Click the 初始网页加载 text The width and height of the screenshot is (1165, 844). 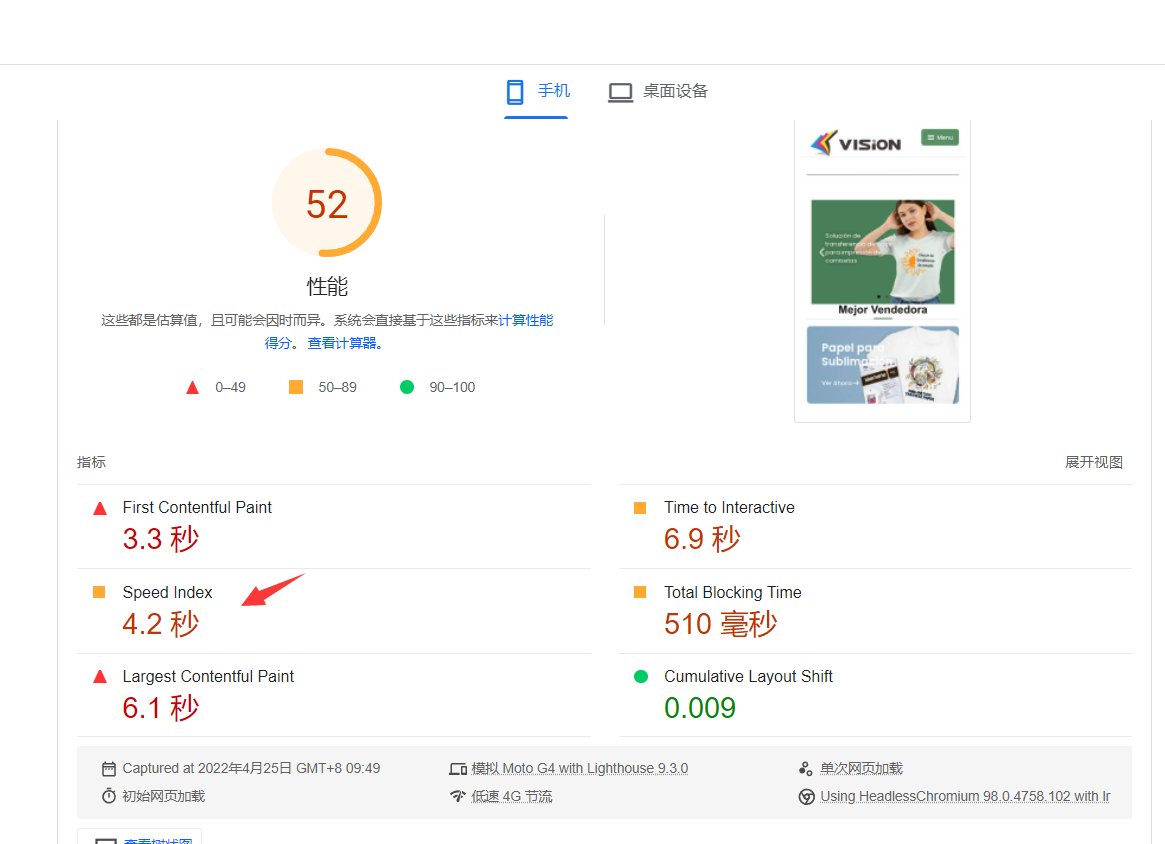click(x=163, y=796)
